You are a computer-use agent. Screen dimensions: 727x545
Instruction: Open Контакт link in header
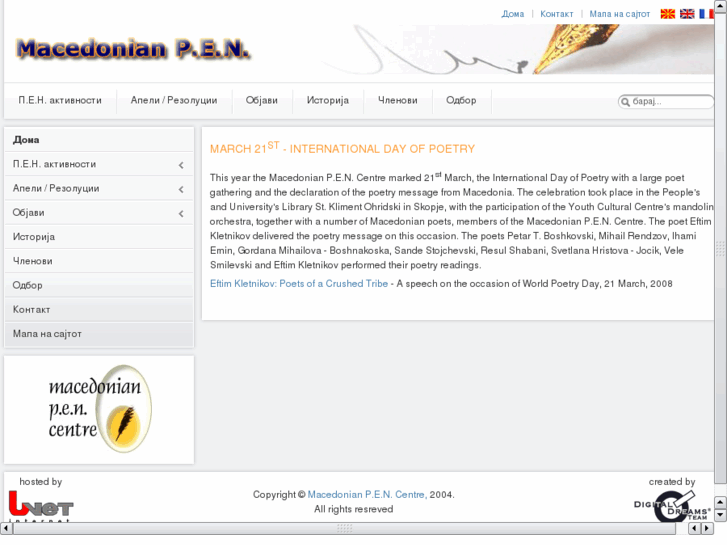pyautogui.click(x=556, y=14)
